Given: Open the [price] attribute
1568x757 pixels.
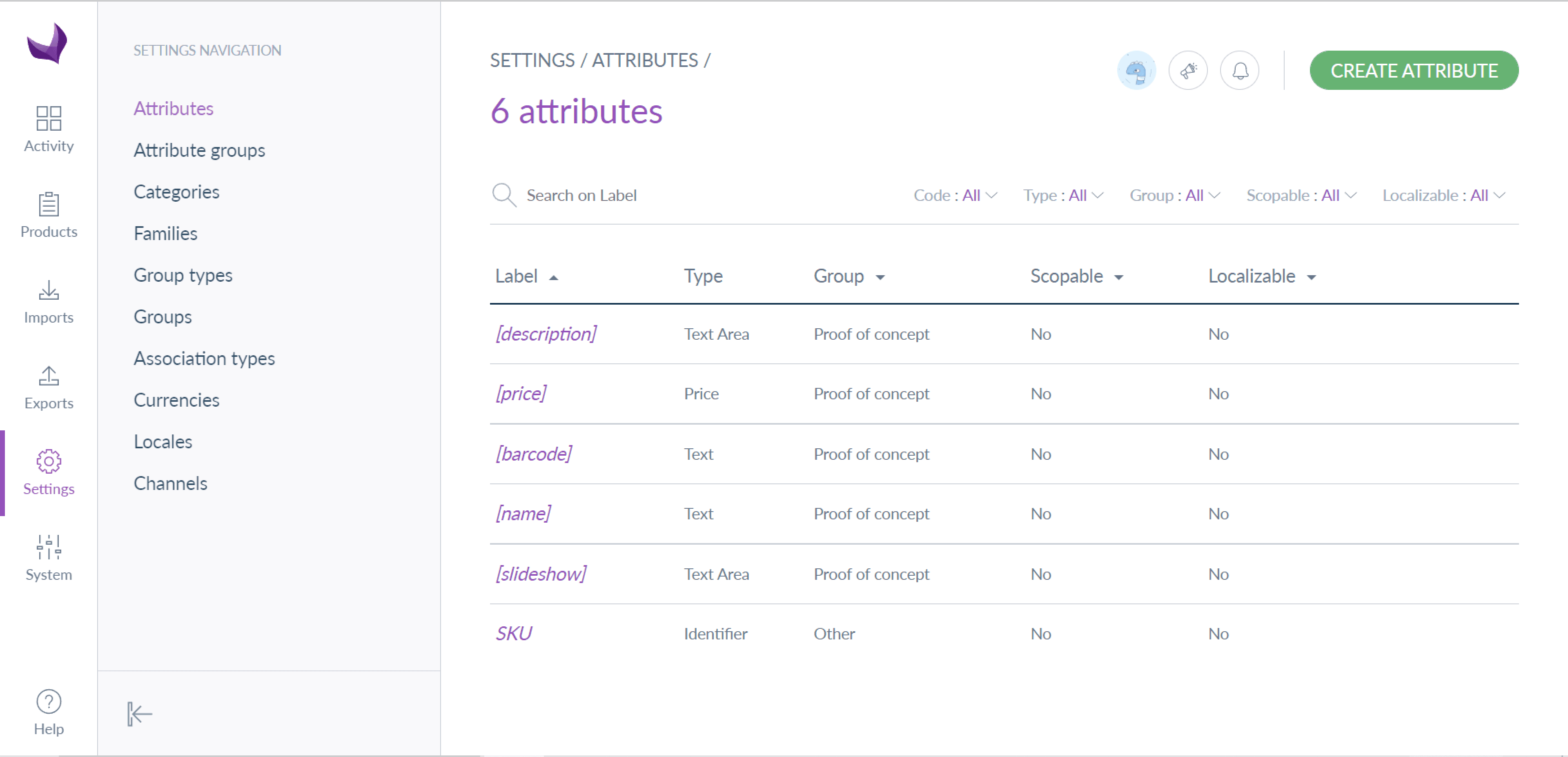Looking at the screenshot, I should tap(521, 394).
